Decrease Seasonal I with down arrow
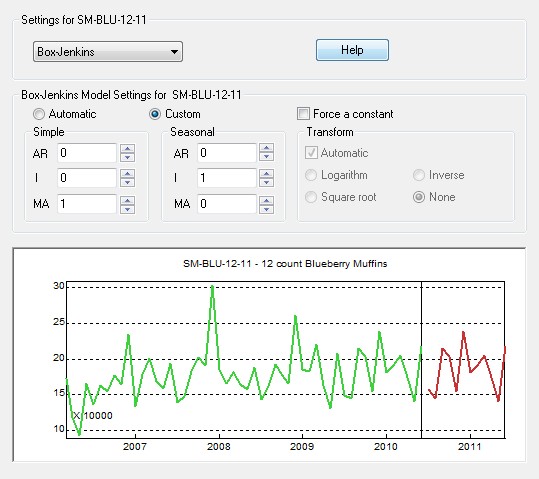 click(267, 183)
